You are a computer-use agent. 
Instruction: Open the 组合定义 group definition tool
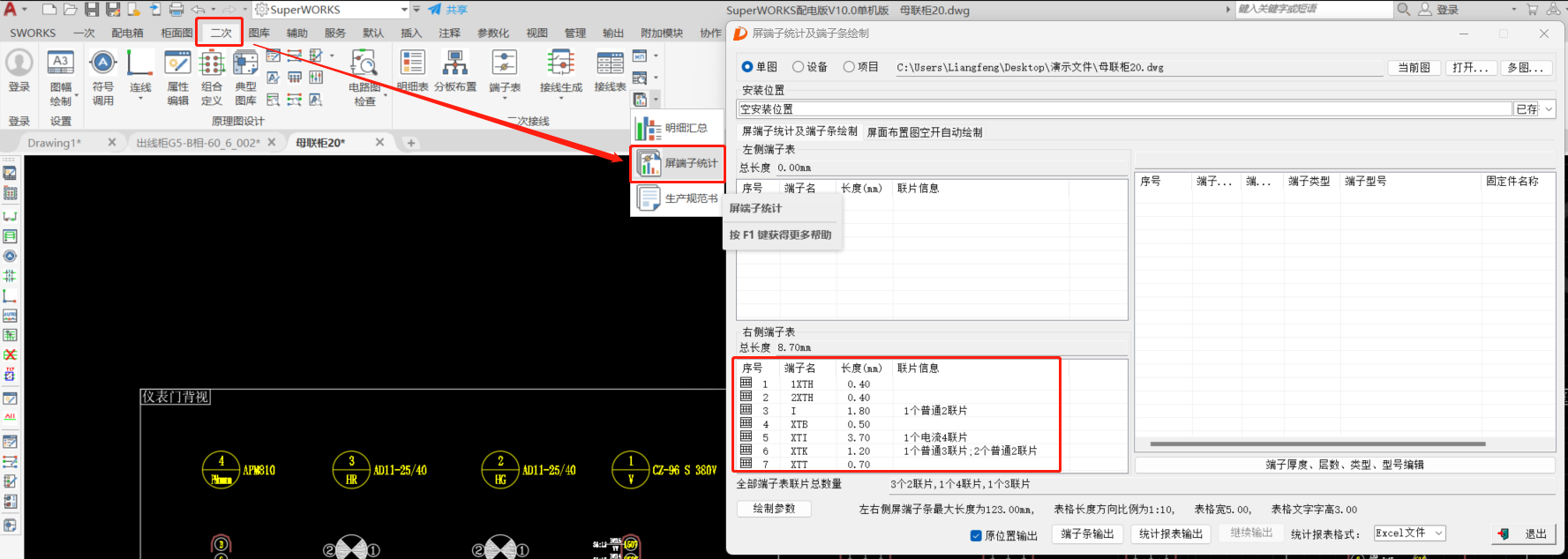[x=212, y=63]
